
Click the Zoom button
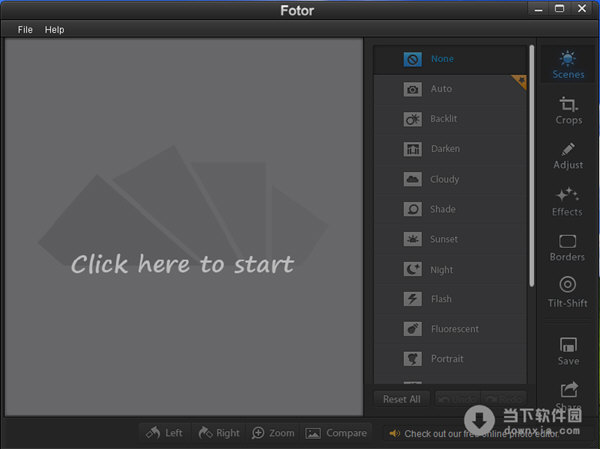pos(273,433)
